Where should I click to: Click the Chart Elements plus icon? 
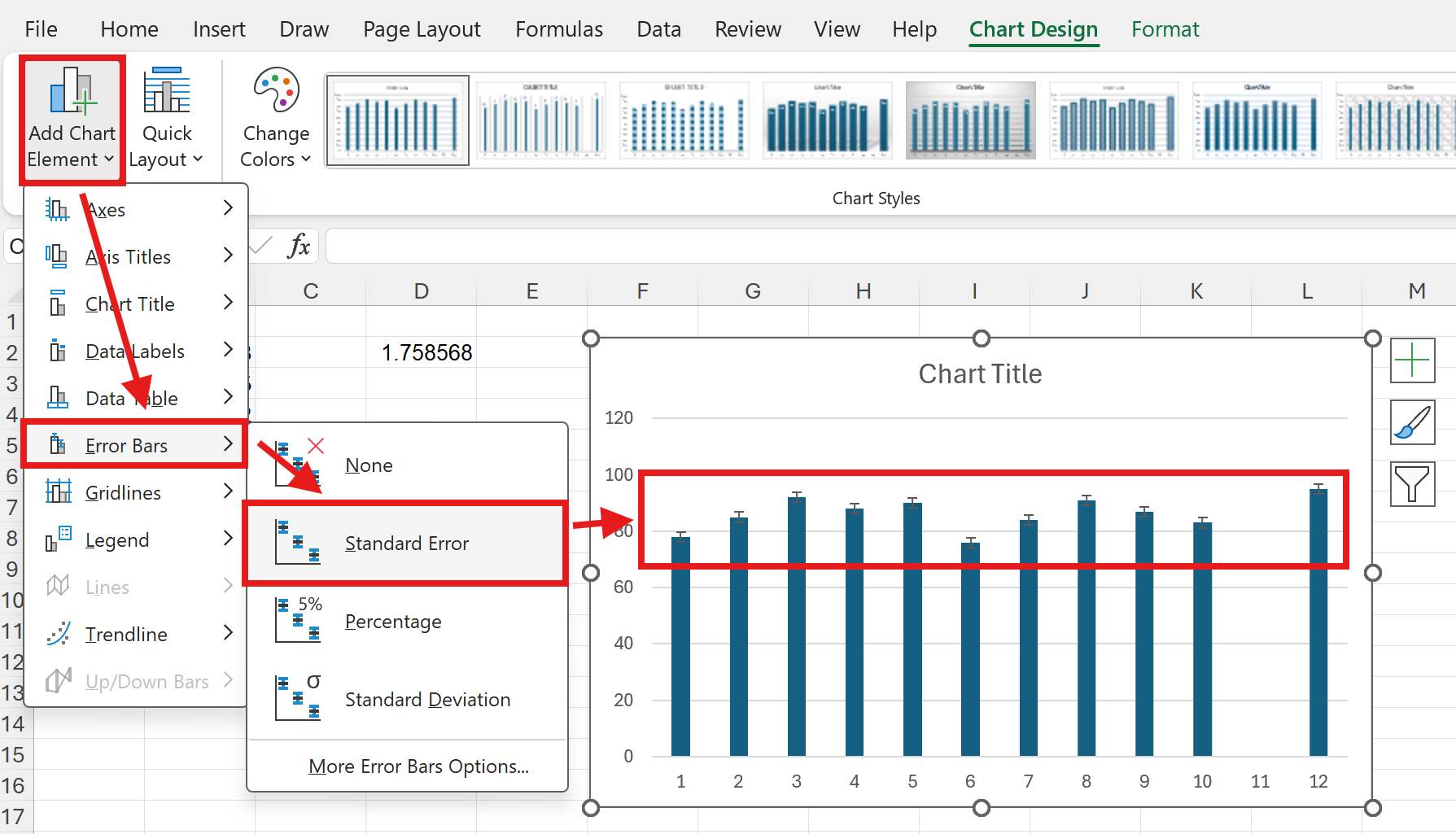pos(1412,360)
